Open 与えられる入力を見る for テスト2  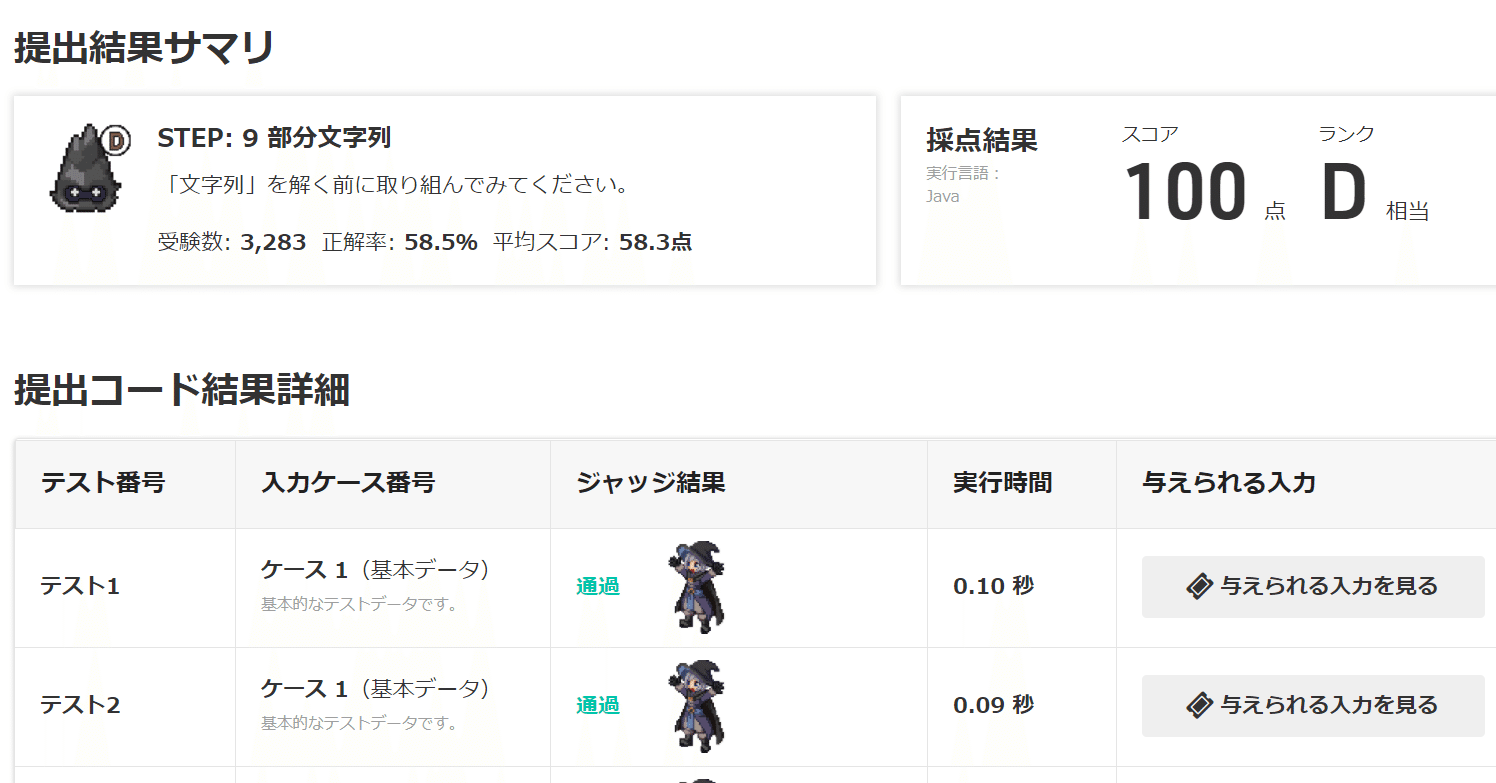point(1313,706)
